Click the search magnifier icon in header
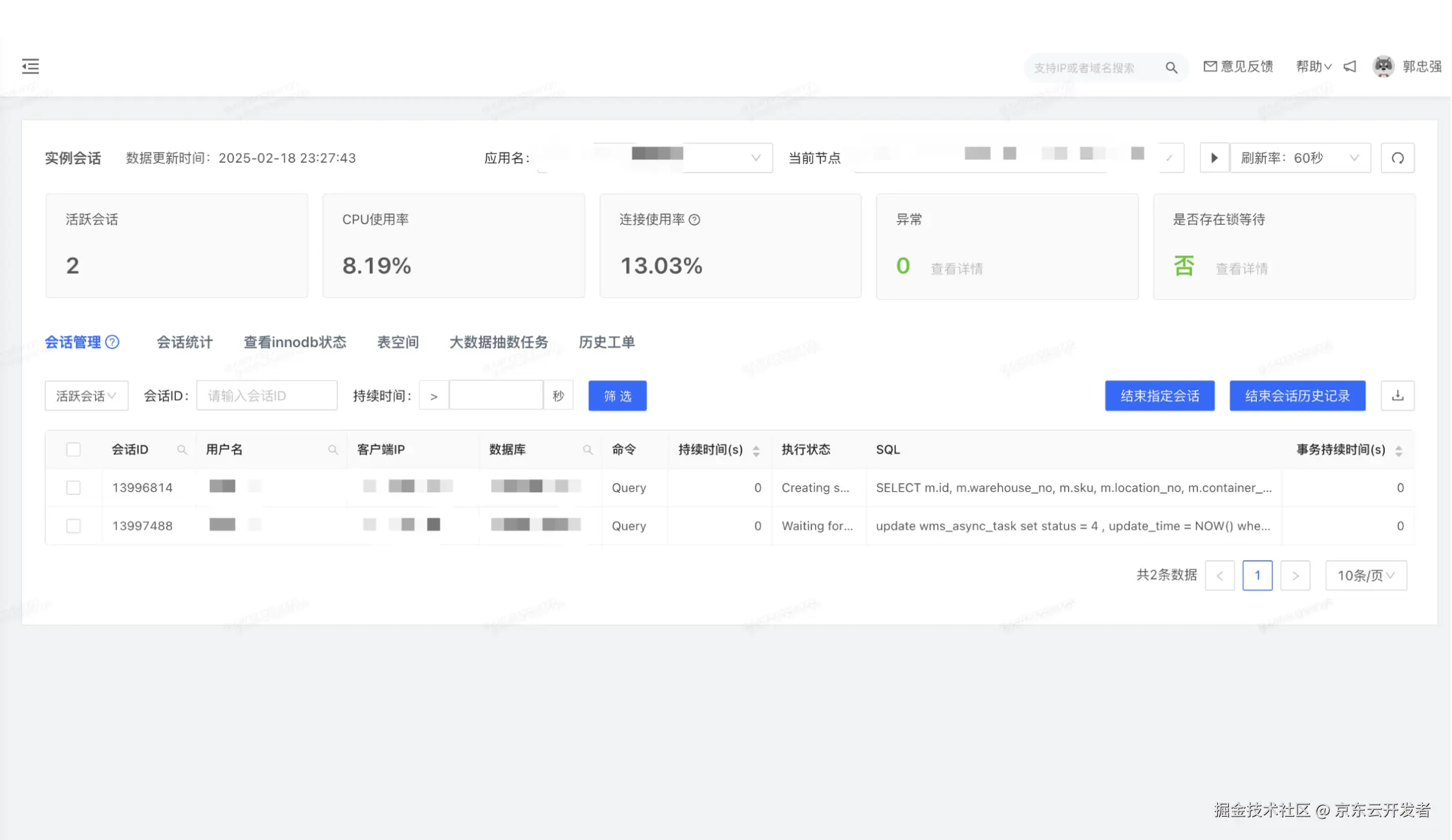 coord(1171,68)
